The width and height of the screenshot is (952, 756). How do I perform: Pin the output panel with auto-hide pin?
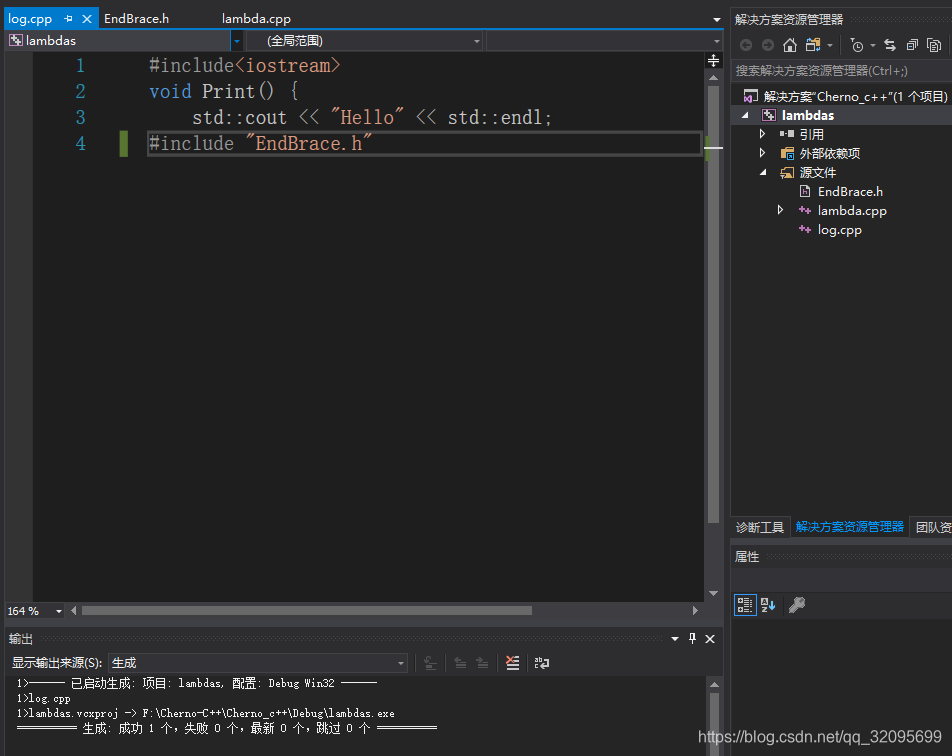pos(692,638)
